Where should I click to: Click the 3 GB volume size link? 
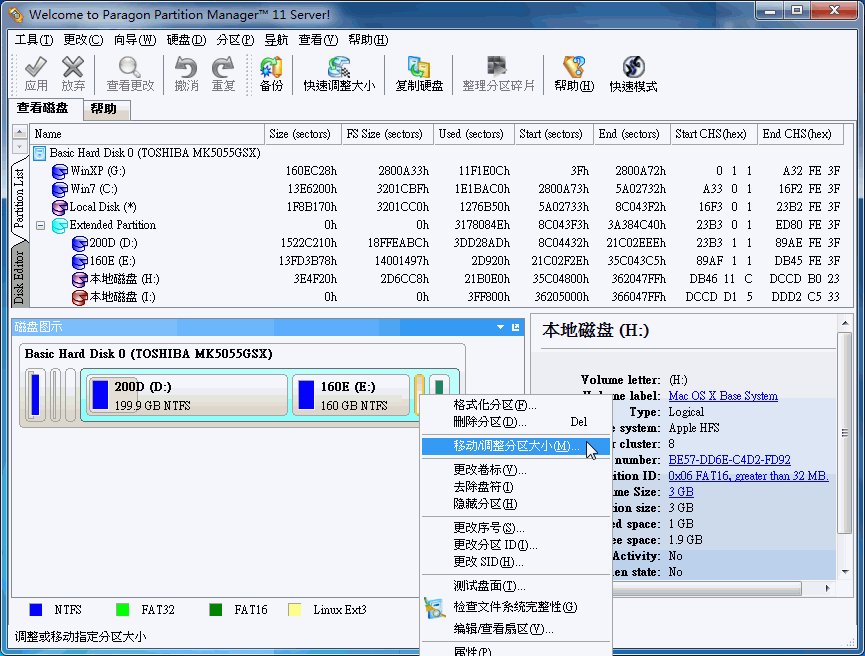click(681, 492)
